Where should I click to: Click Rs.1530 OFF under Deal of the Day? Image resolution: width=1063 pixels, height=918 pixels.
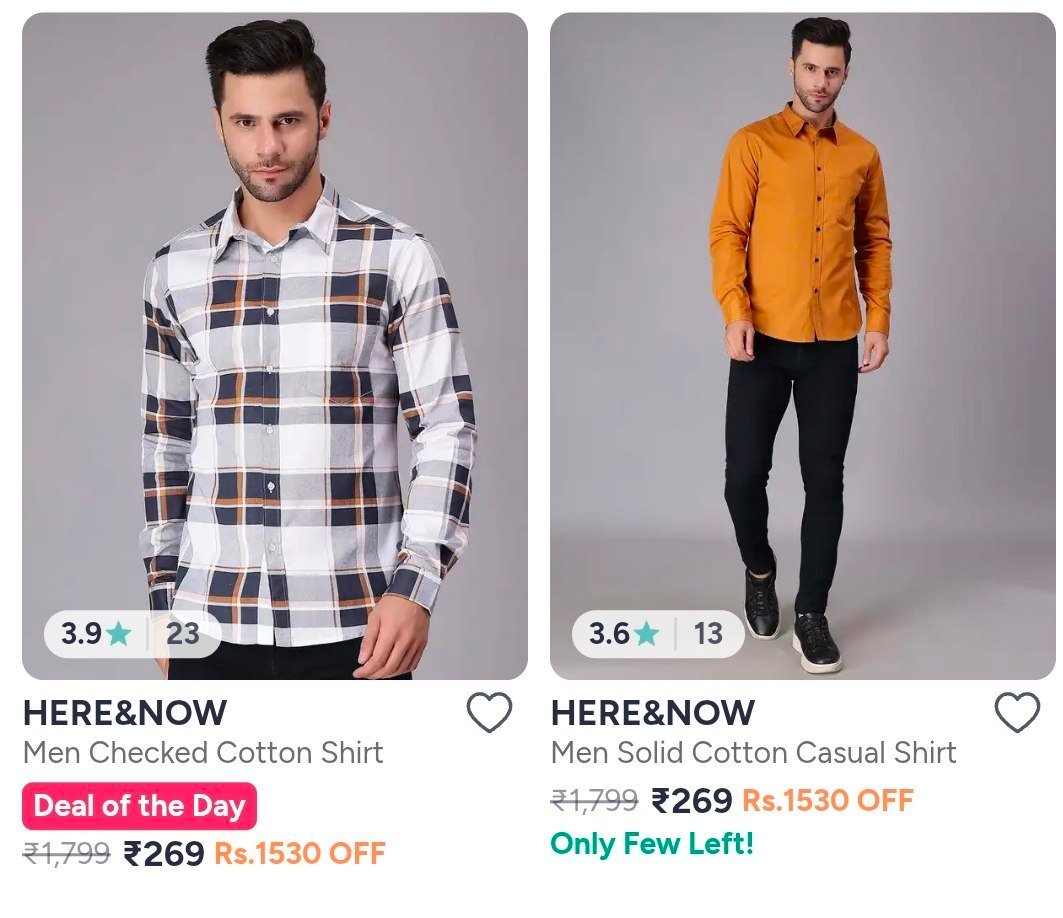300,854
